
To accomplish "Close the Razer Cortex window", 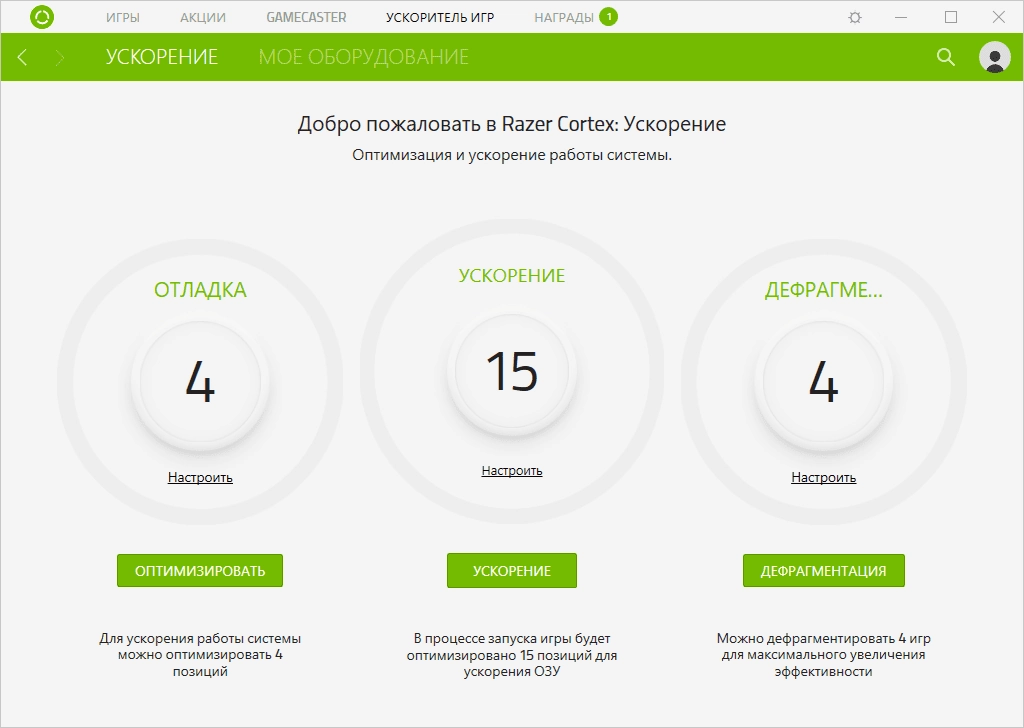I will 999,18.
